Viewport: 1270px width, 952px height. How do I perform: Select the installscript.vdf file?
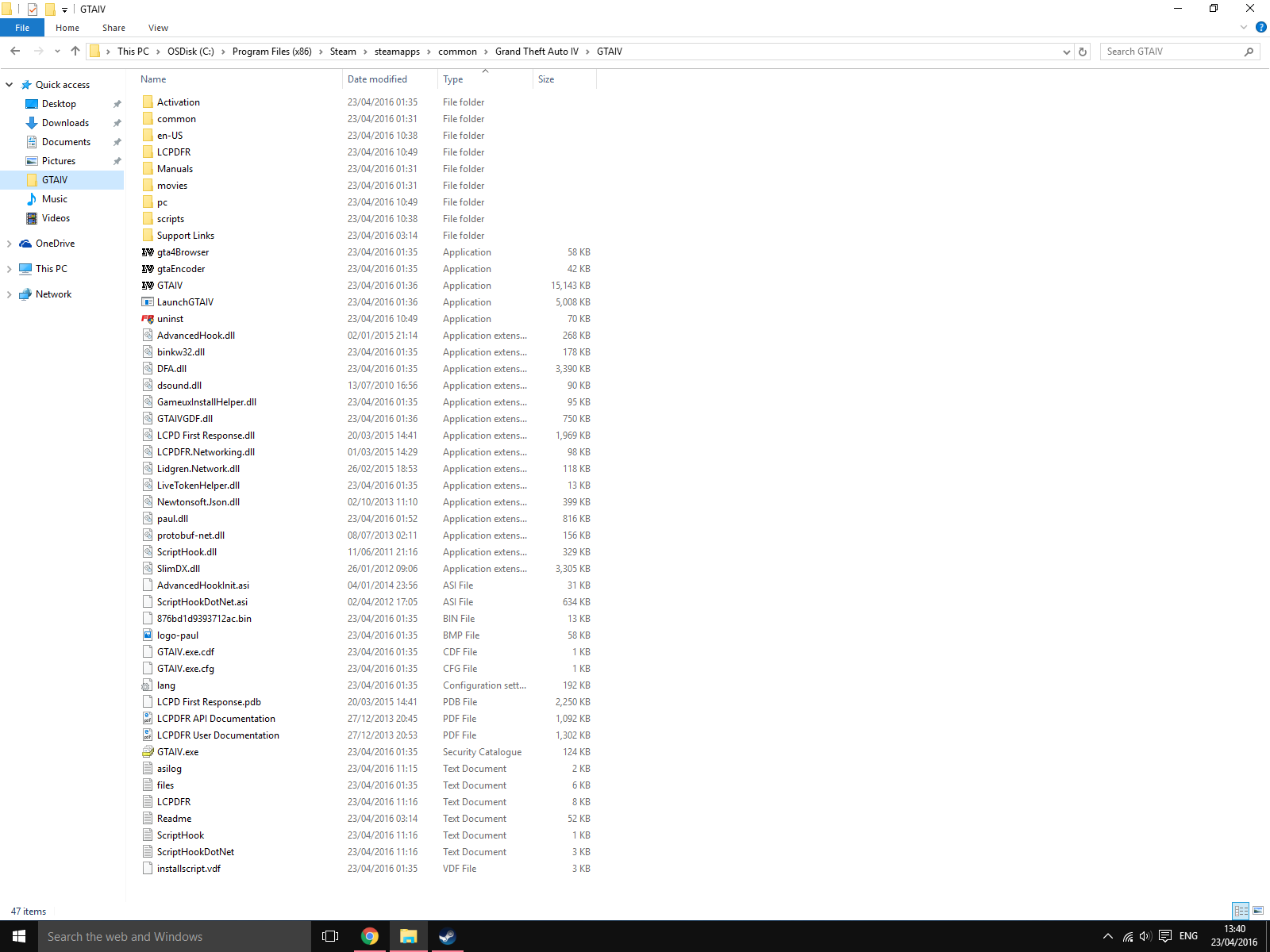pyautogui.click(x=189, y=869)
